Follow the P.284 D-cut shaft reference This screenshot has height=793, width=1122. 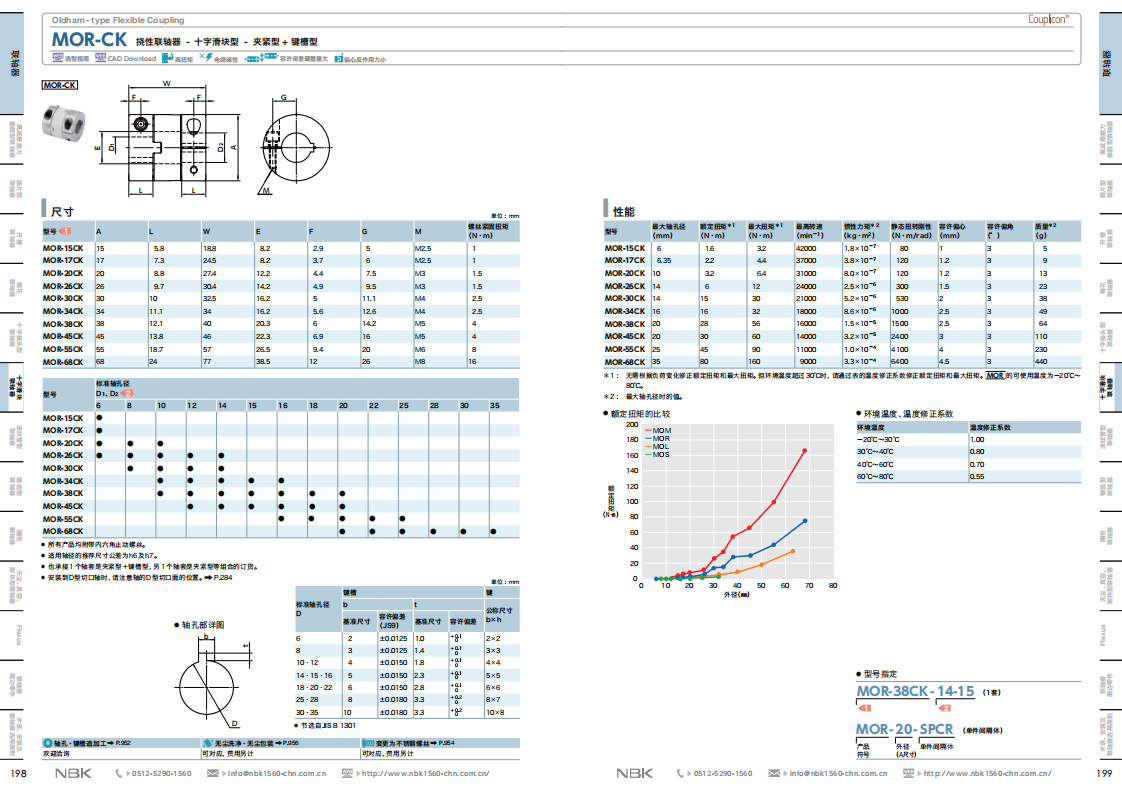tap(223, 578)
